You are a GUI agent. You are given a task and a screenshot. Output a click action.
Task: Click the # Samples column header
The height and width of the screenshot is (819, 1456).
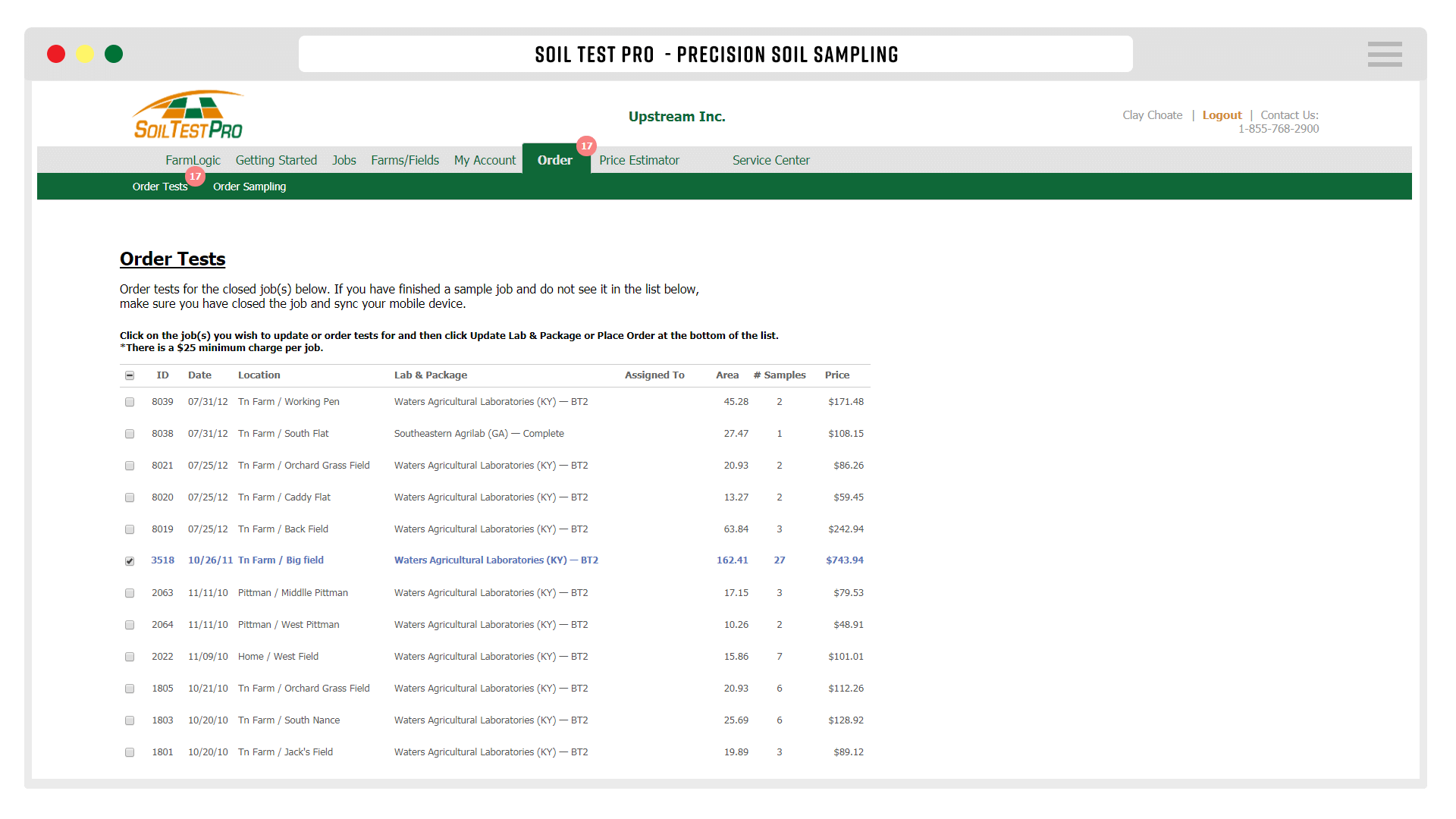(780, 375)
